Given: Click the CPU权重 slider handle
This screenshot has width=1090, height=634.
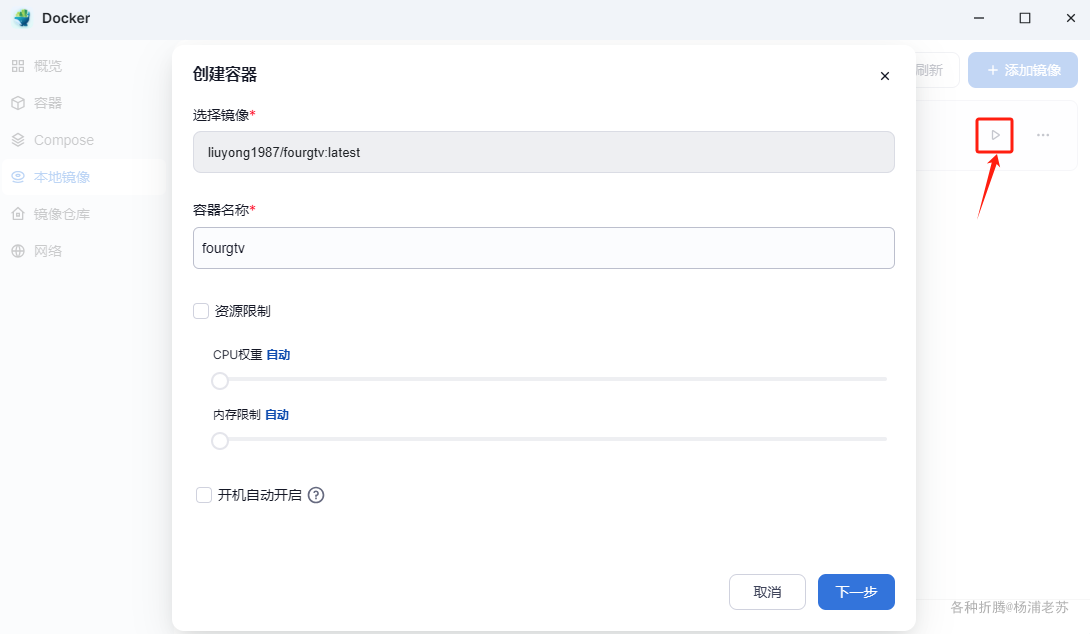Looking at the screenshot, I should coord(220,380).
